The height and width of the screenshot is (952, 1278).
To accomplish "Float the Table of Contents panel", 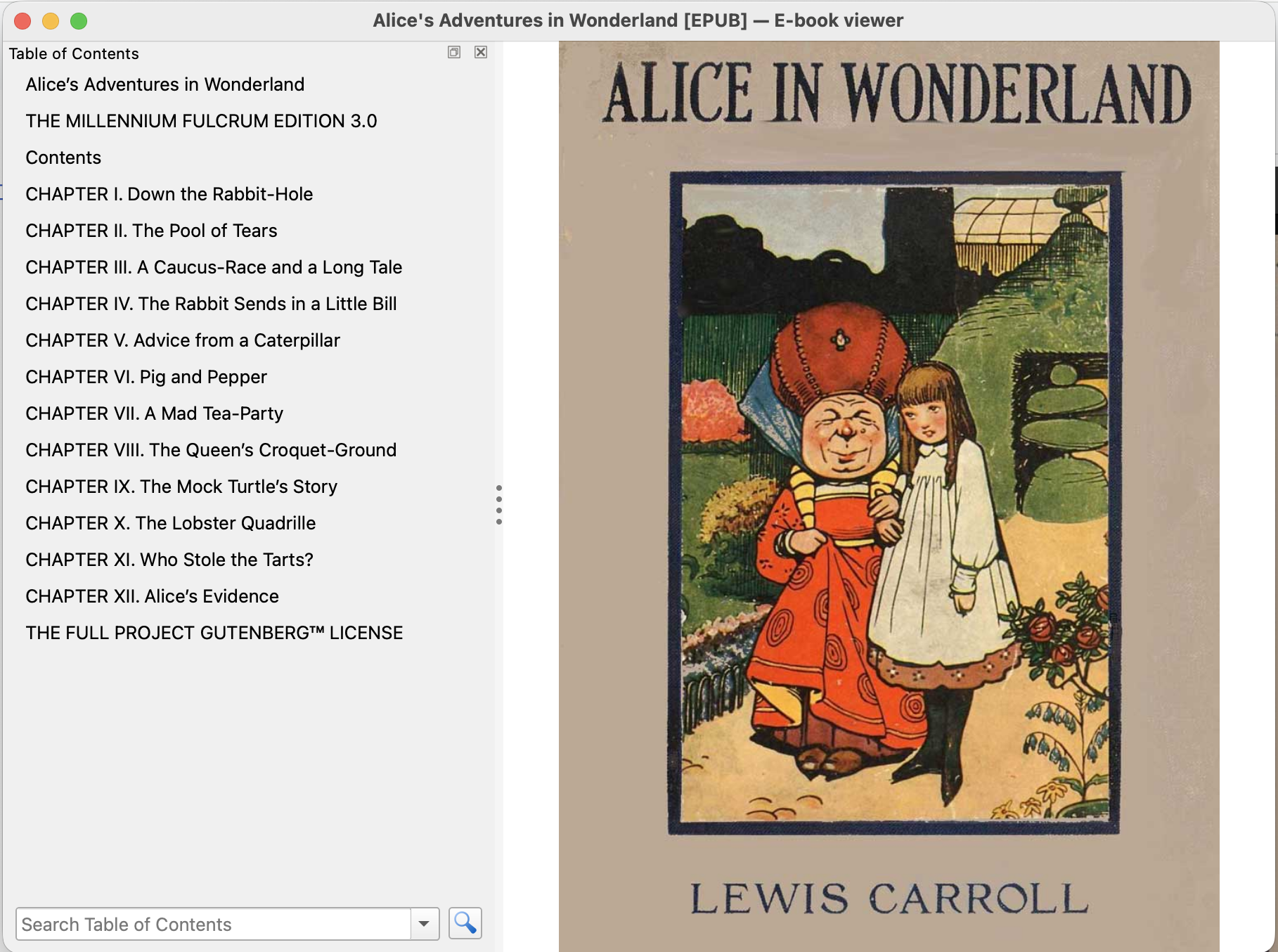I will [454, 52].
